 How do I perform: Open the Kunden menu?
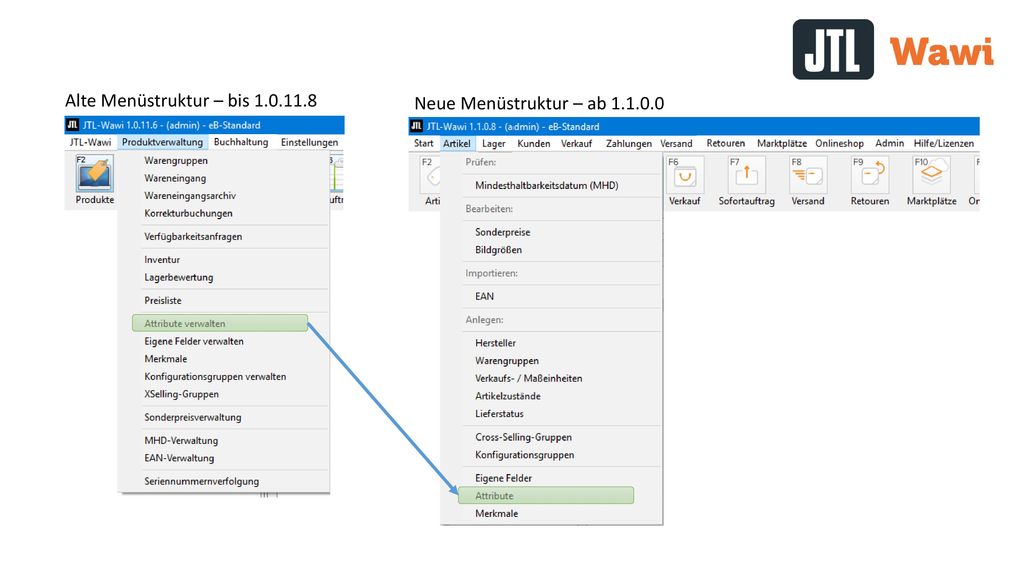[534, 143]
